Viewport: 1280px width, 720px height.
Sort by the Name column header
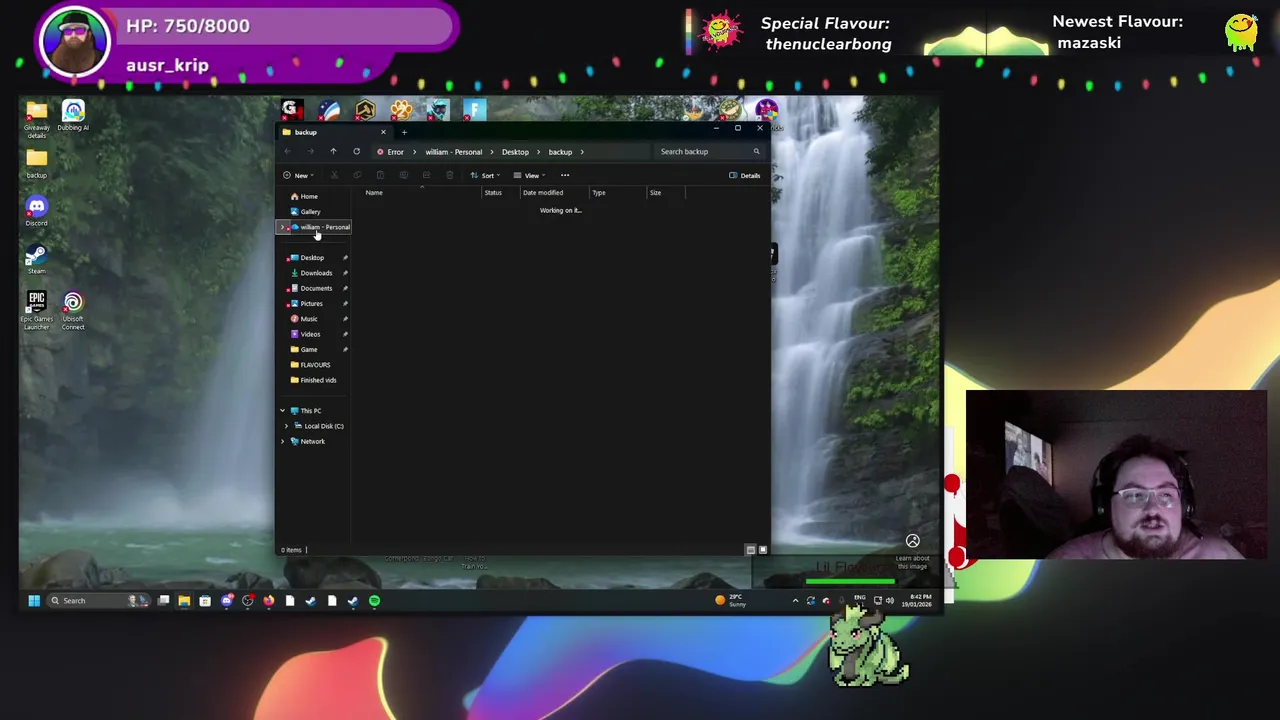374,192
